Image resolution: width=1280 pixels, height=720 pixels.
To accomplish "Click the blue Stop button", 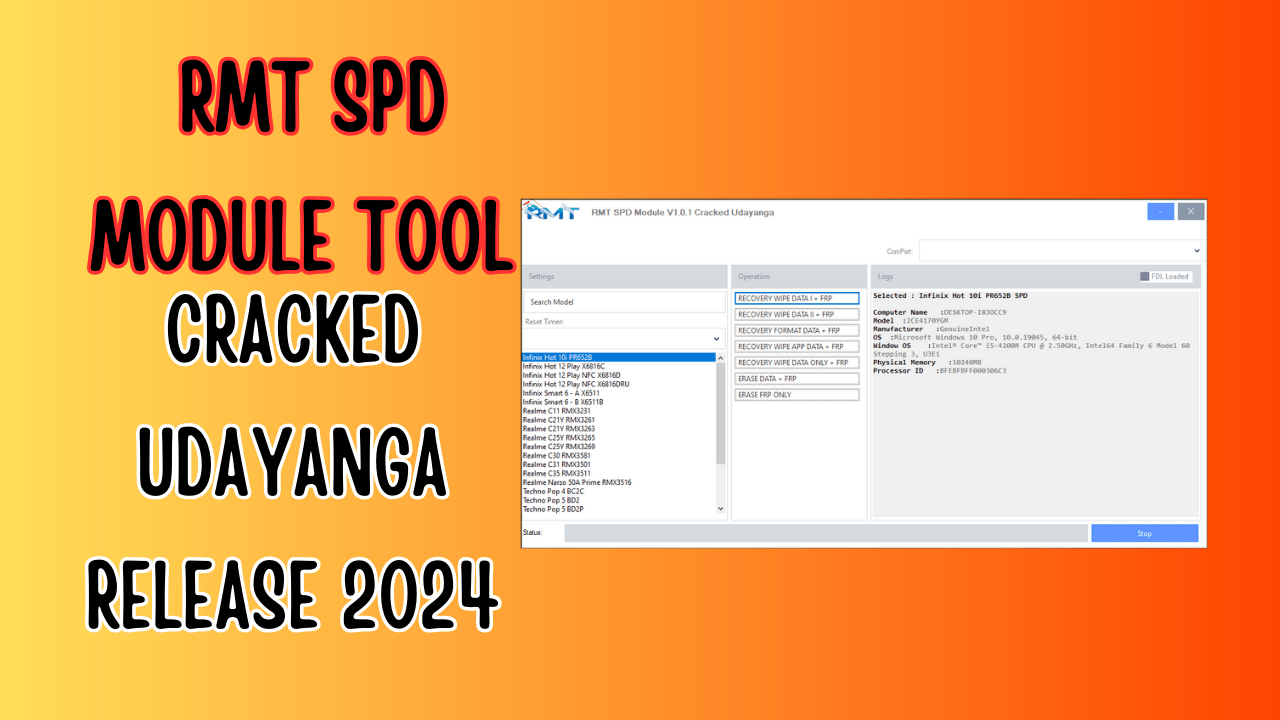I will pyautogui.click(x=1145, y=533).
